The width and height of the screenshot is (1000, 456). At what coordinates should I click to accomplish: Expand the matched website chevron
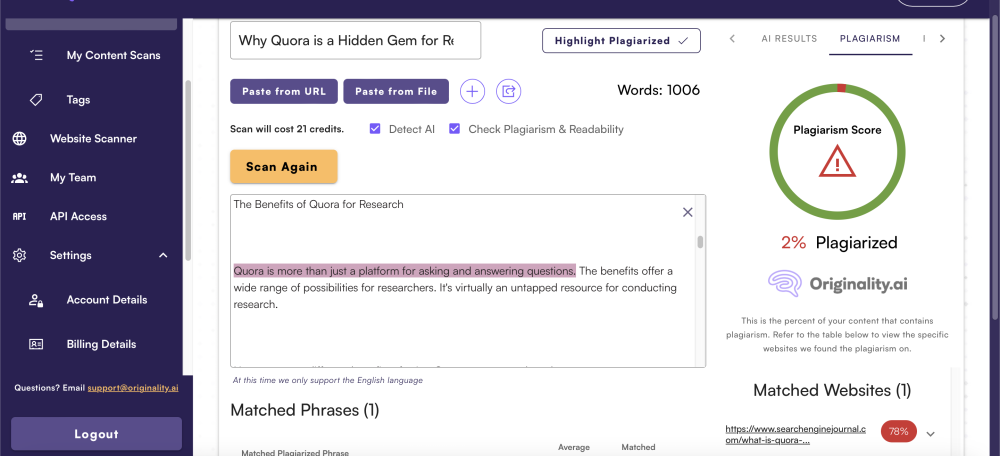[930, 434]
